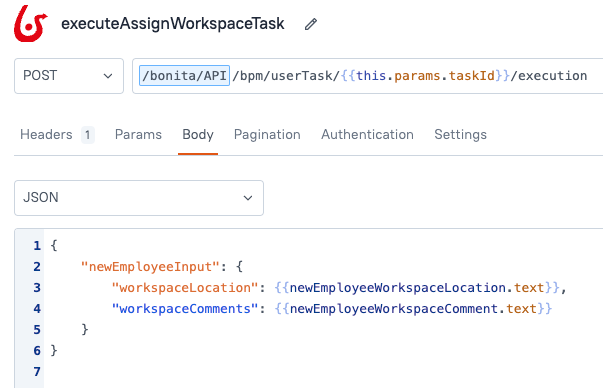Image resolution: width=603 pixels, height=388 pixels.
Task: Click the Bonita red logo icon
Action: point(31,23)
